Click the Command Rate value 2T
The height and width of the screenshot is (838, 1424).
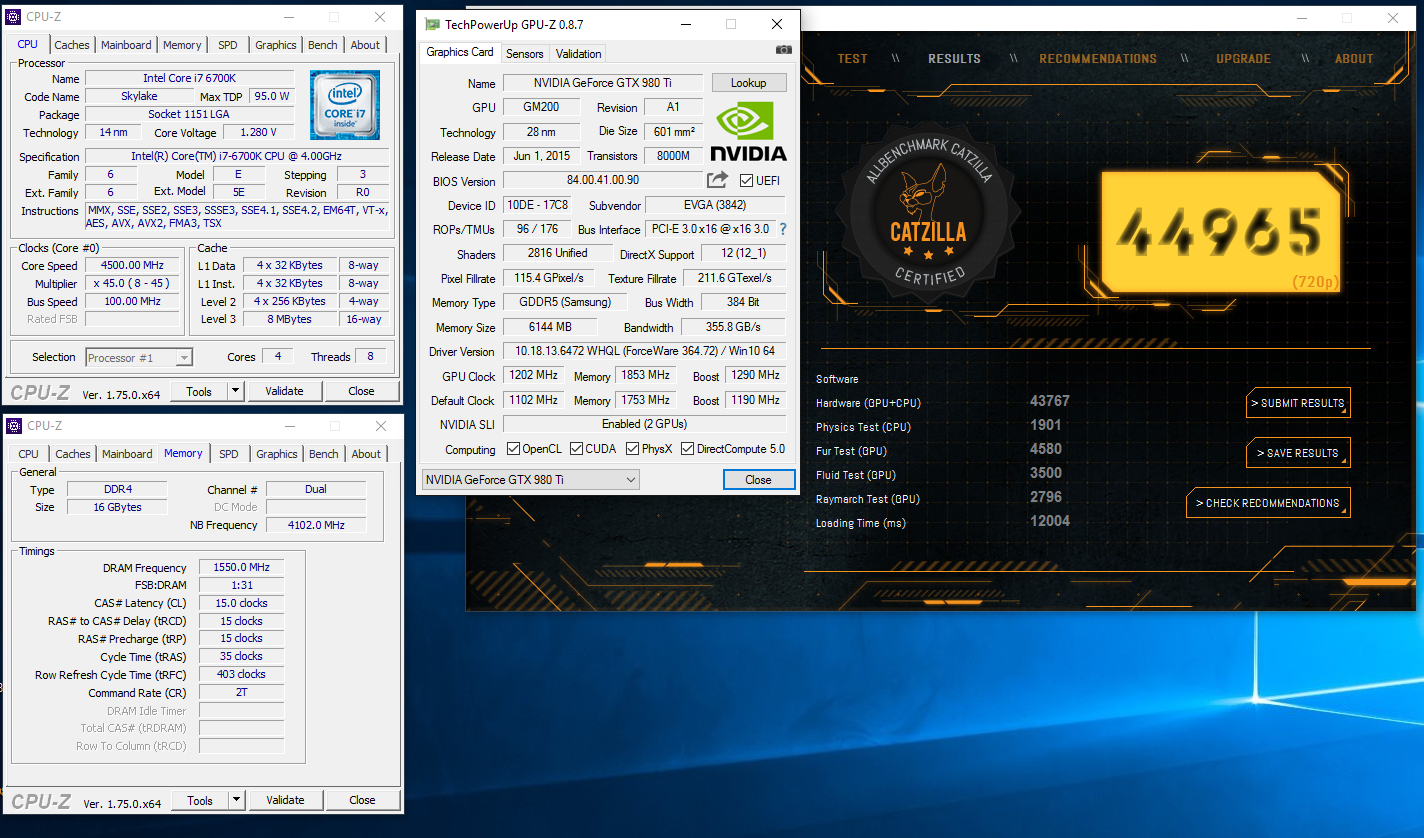[x=241, y=692]
